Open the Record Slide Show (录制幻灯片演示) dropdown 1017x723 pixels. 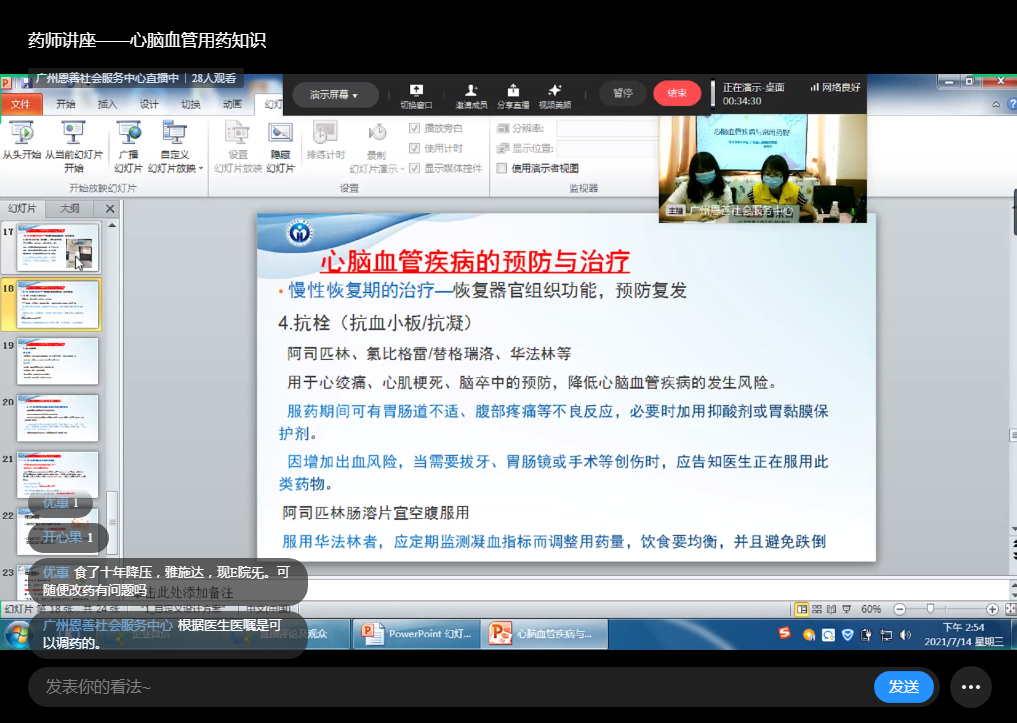377,149
